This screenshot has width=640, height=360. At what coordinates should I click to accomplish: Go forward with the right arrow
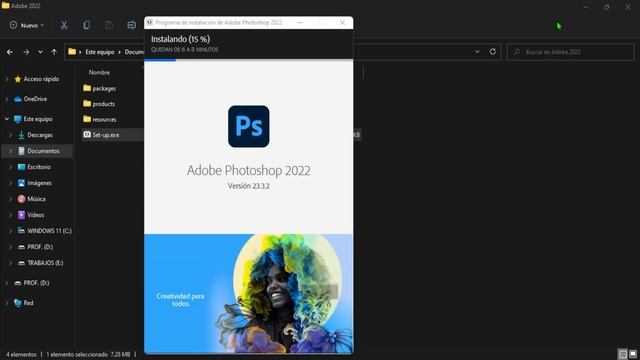click(26, 52)
